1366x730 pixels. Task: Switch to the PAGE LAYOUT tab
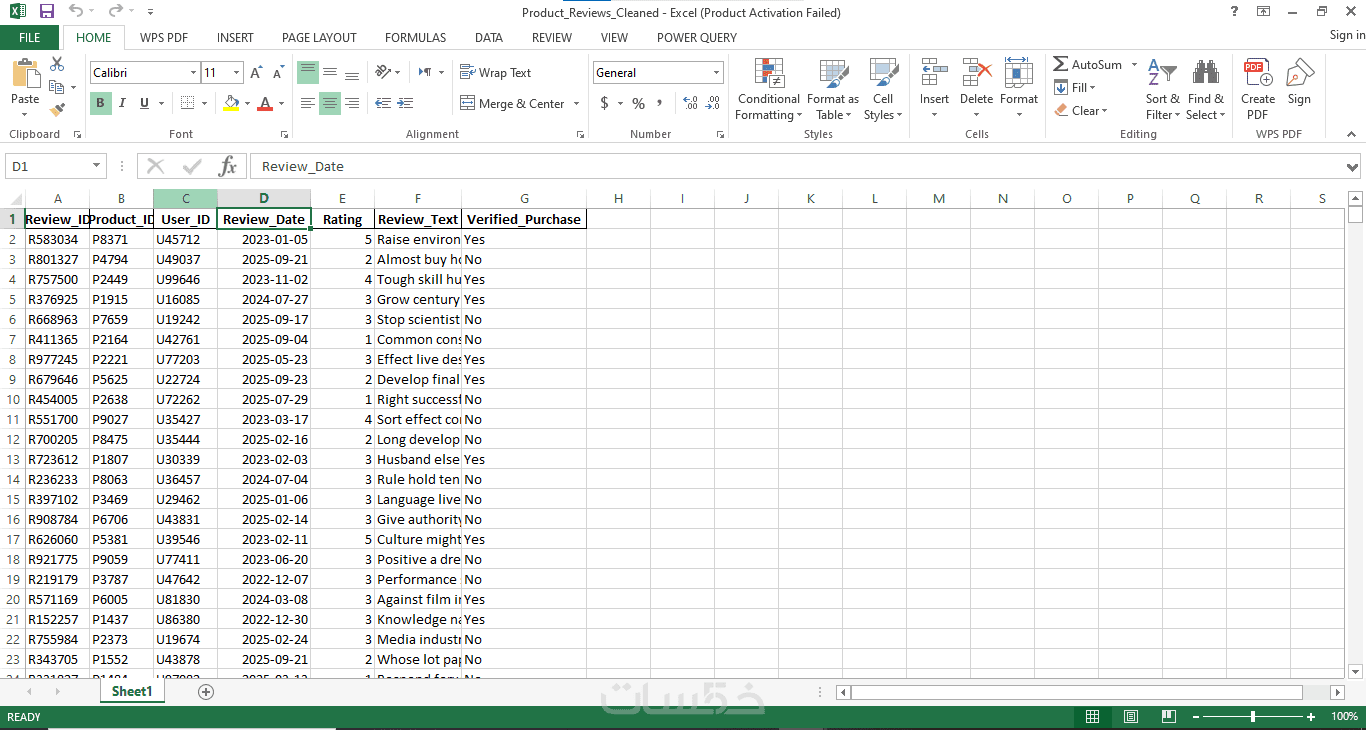(319, 38)
